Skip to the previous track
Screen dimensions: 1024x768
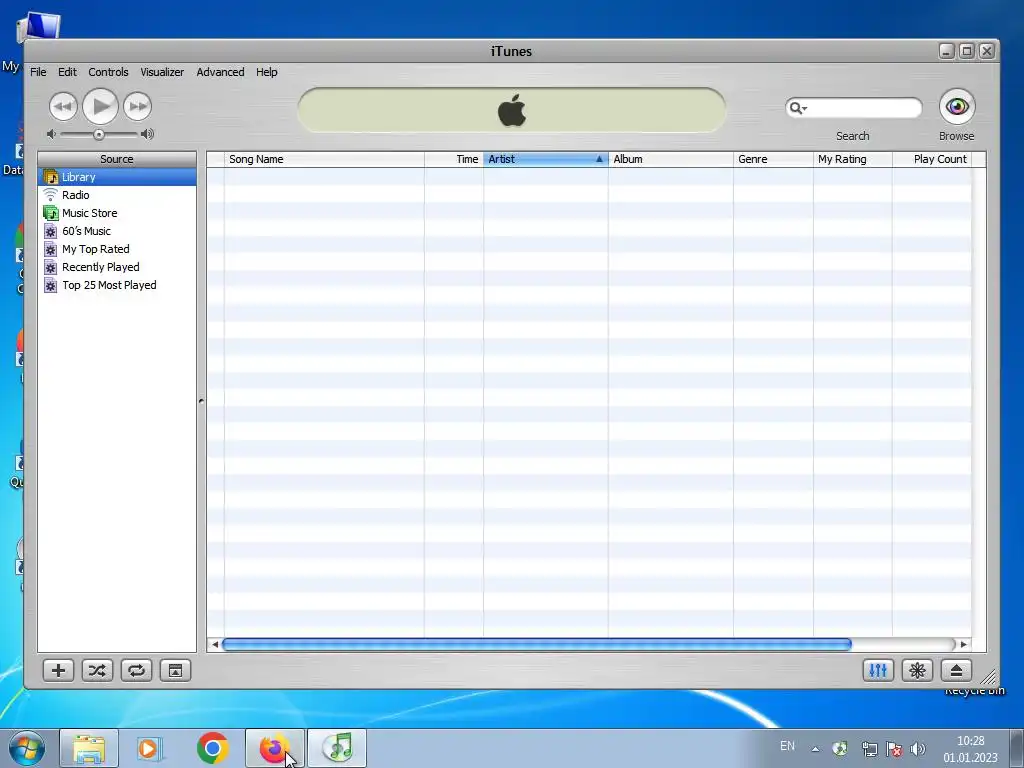63,106
